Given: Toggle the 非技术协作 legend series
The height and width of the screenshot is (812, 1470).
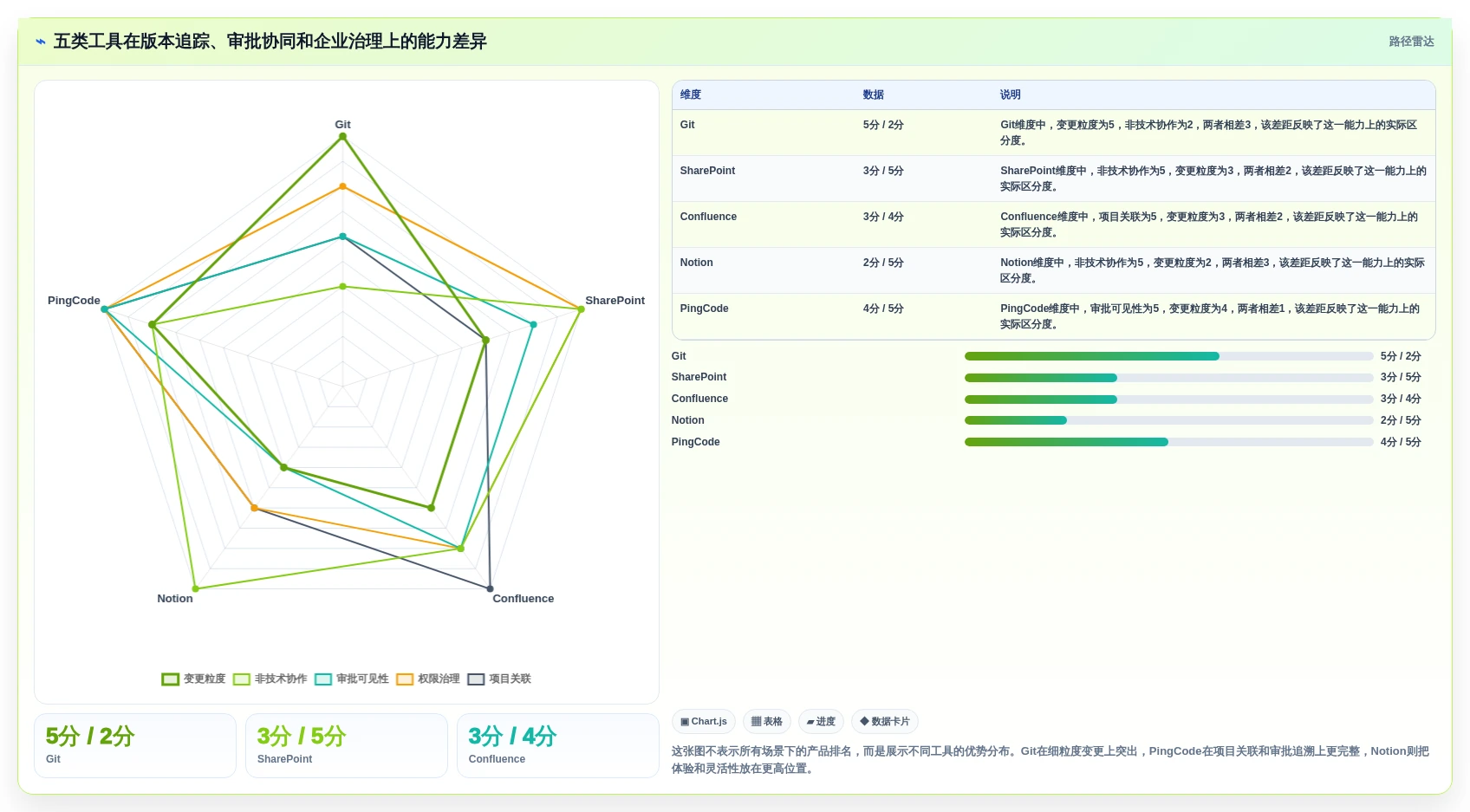Looking at the screenshot, I should coord(270,679).
